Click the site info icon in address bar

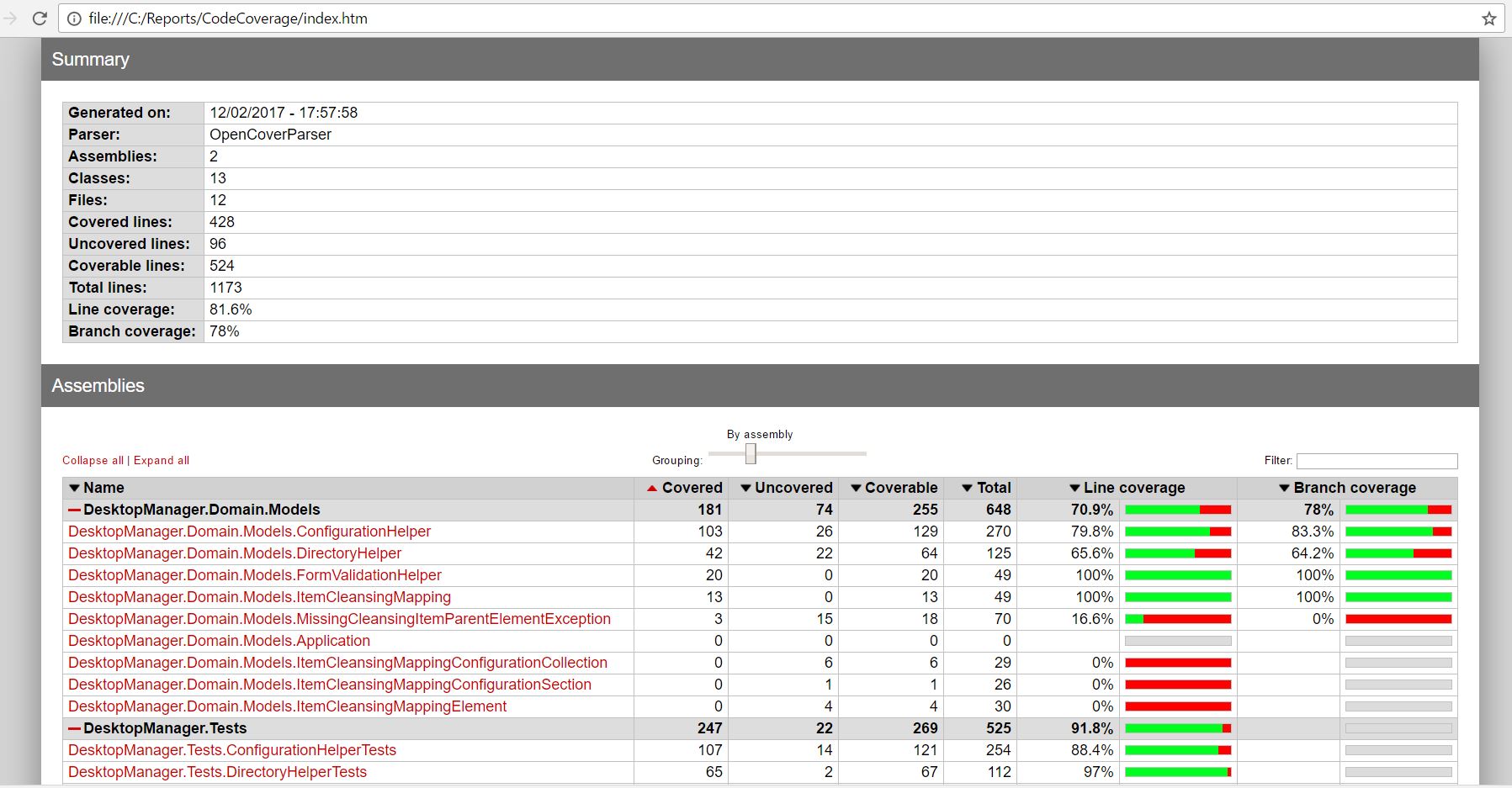(74, 19)
